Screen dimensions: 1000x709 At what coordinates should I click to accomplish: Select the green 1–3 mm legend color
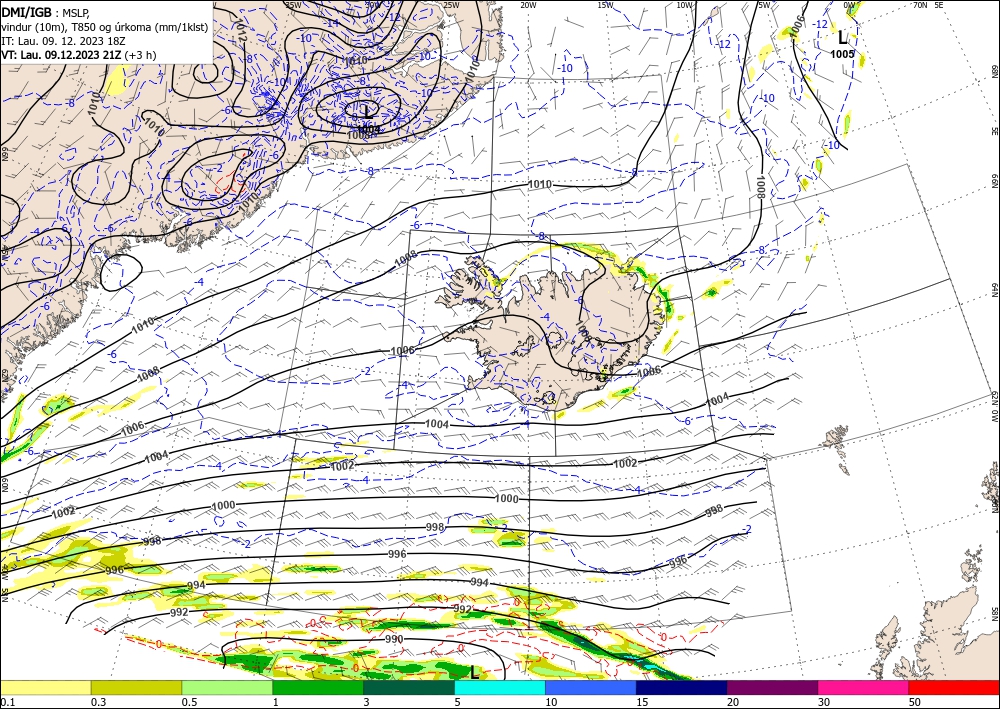(318, 687)
